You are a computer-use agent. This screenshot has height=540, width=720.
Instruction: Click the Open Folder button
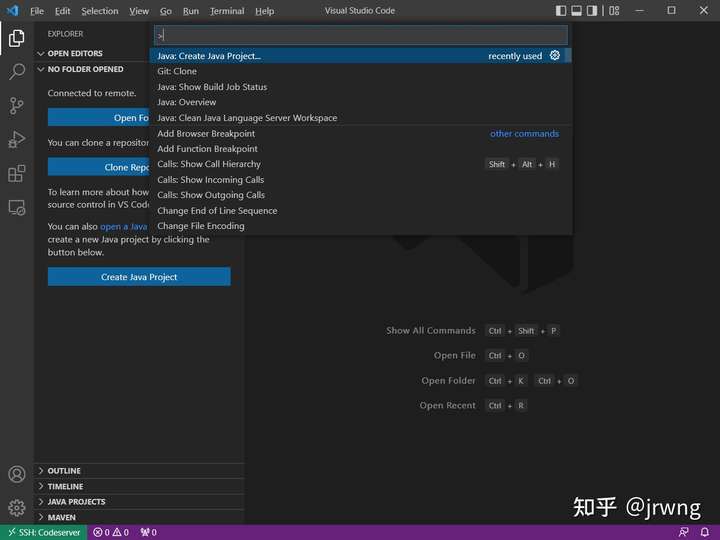pyautogui.click(x=99, y=118)
